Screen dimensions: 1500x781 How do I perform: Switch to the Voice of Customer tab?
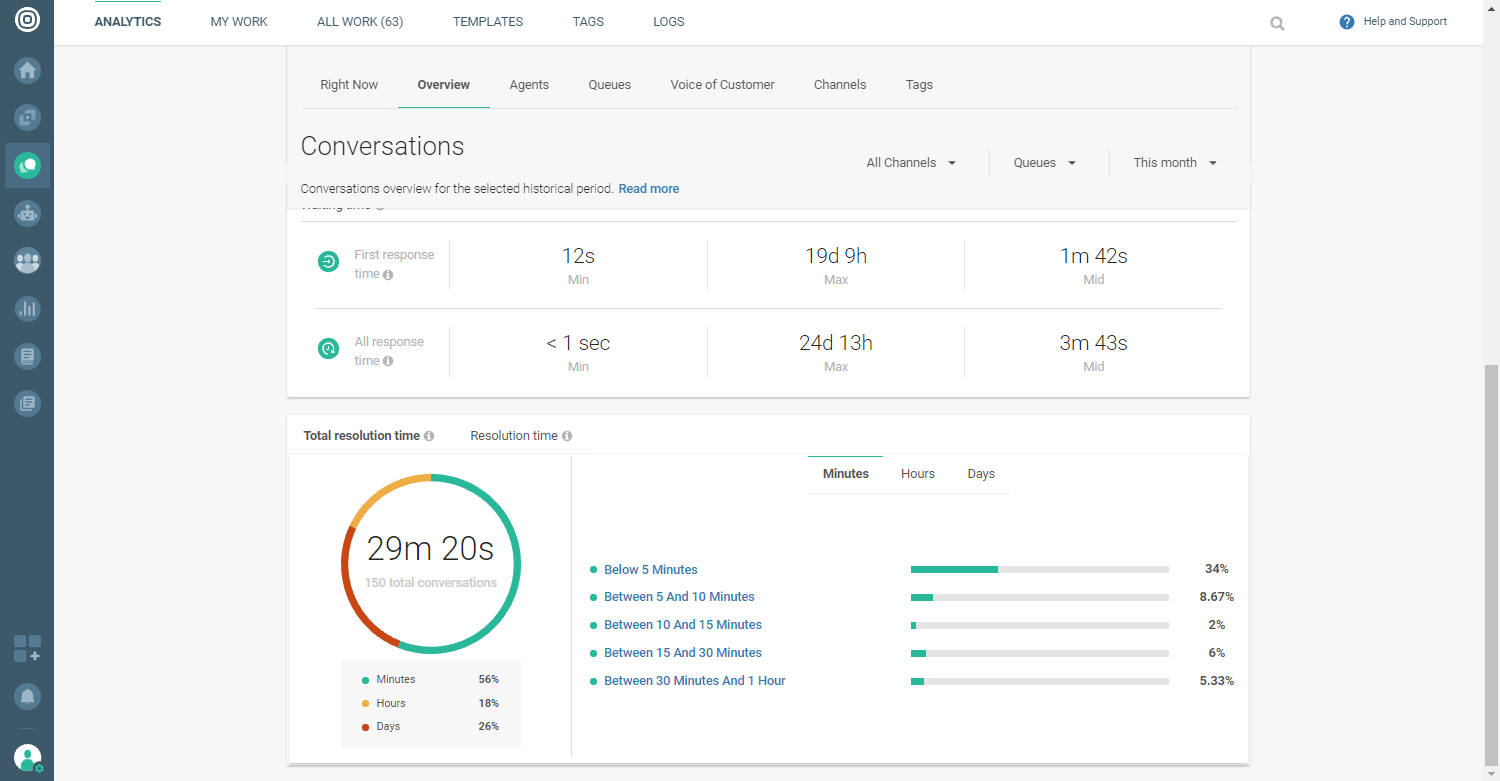(x=722, y=85)
